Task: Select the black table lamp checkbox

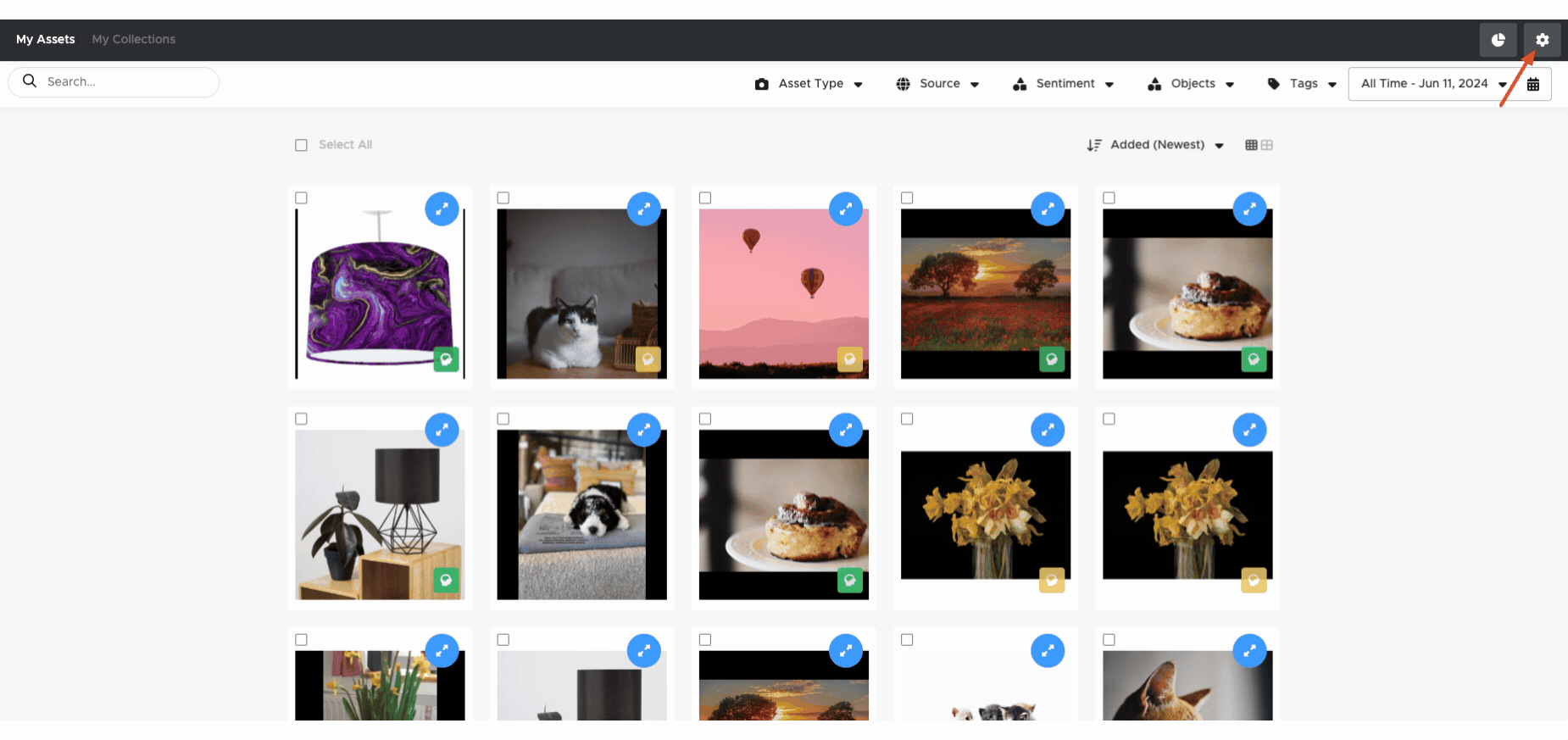Action: (x=301, y=419)
